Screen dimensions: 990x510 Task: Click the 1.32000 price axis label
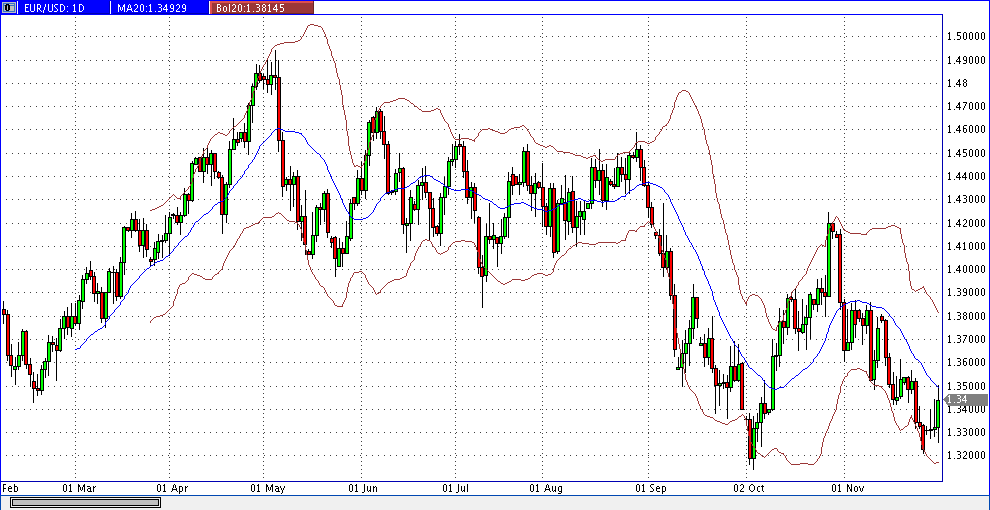point(966,456)
